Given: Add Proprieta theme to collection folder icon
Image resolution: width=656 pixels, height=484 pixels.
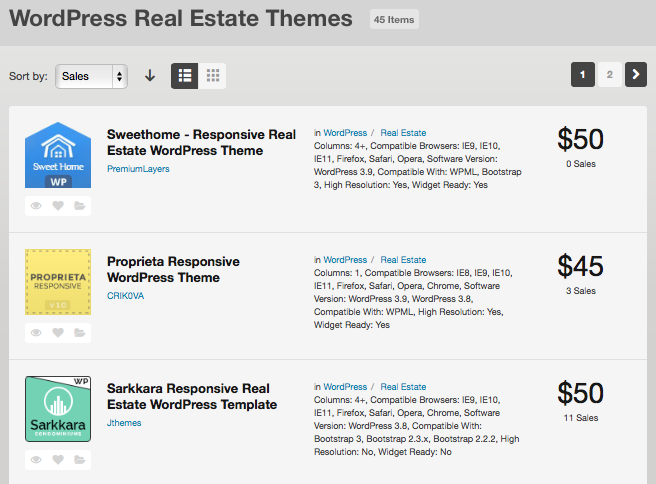Looking at the screenshot, I should point(79,333).
